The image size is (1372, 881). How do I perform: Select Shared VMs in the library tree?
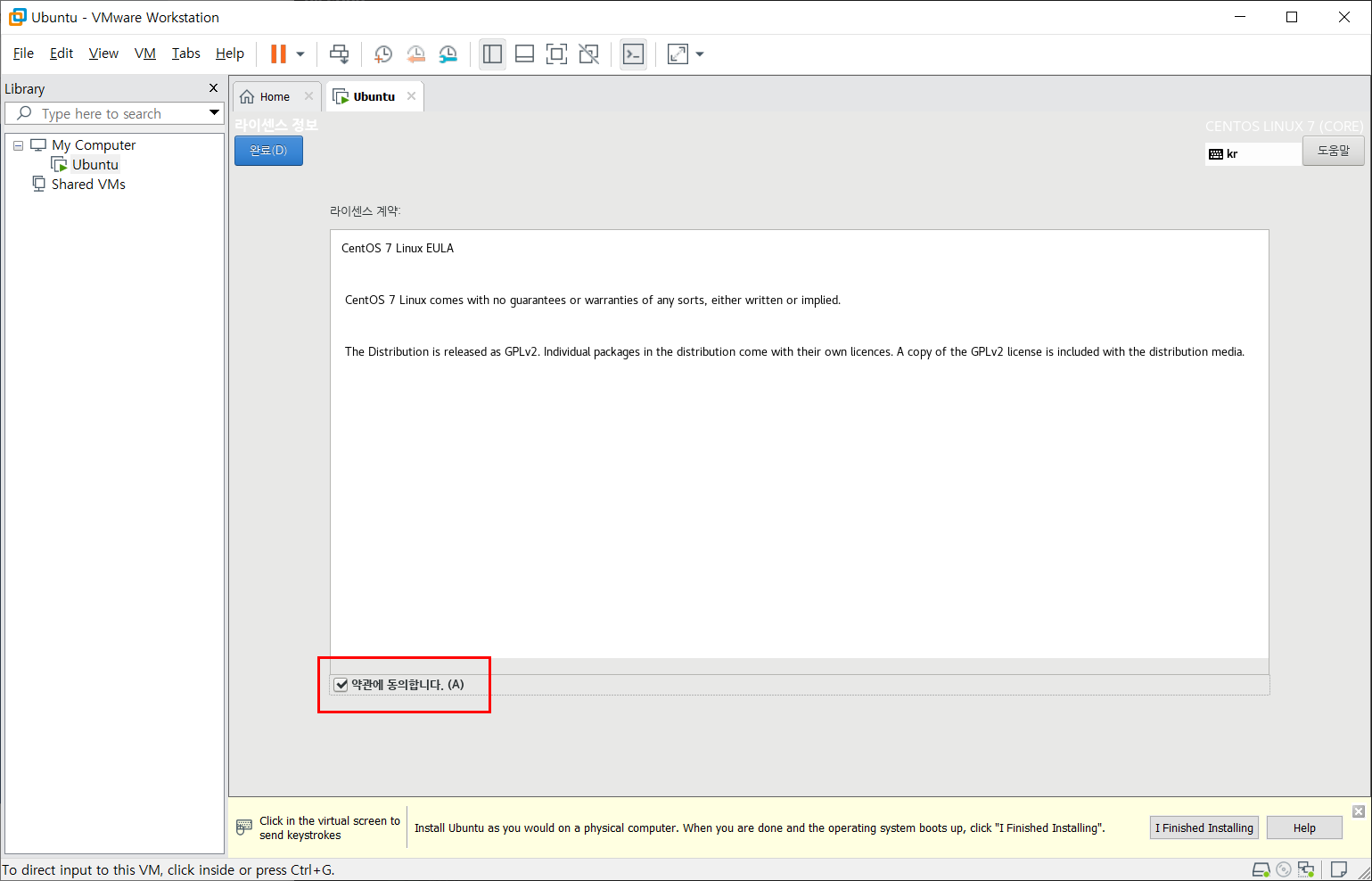coord(88,184)
